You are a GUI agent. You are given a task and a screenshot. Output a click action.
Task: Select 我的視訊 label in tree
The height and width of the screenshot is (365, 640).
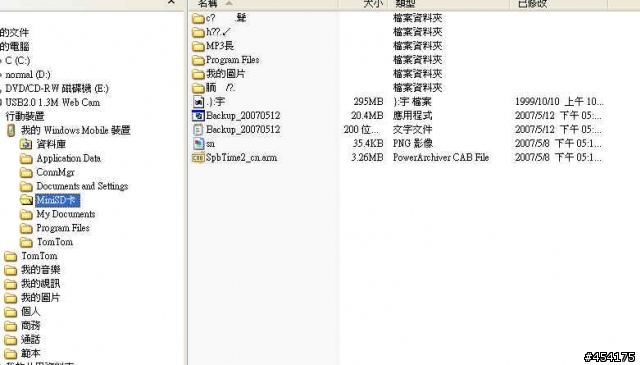pyautogui.click(x=40, y=284)
